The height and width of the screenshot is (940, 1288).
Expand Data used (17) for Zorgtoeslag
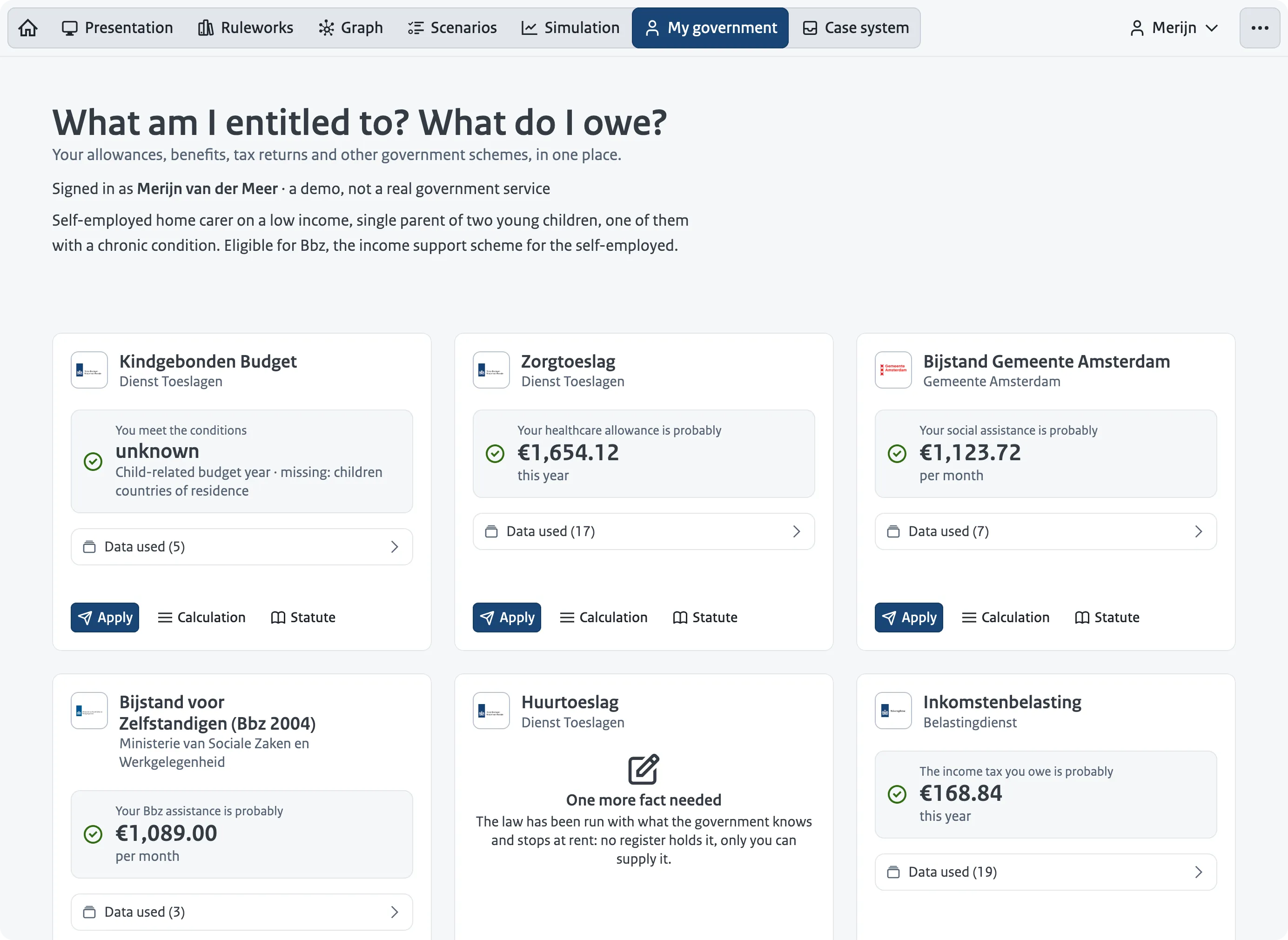pos(644,531)
